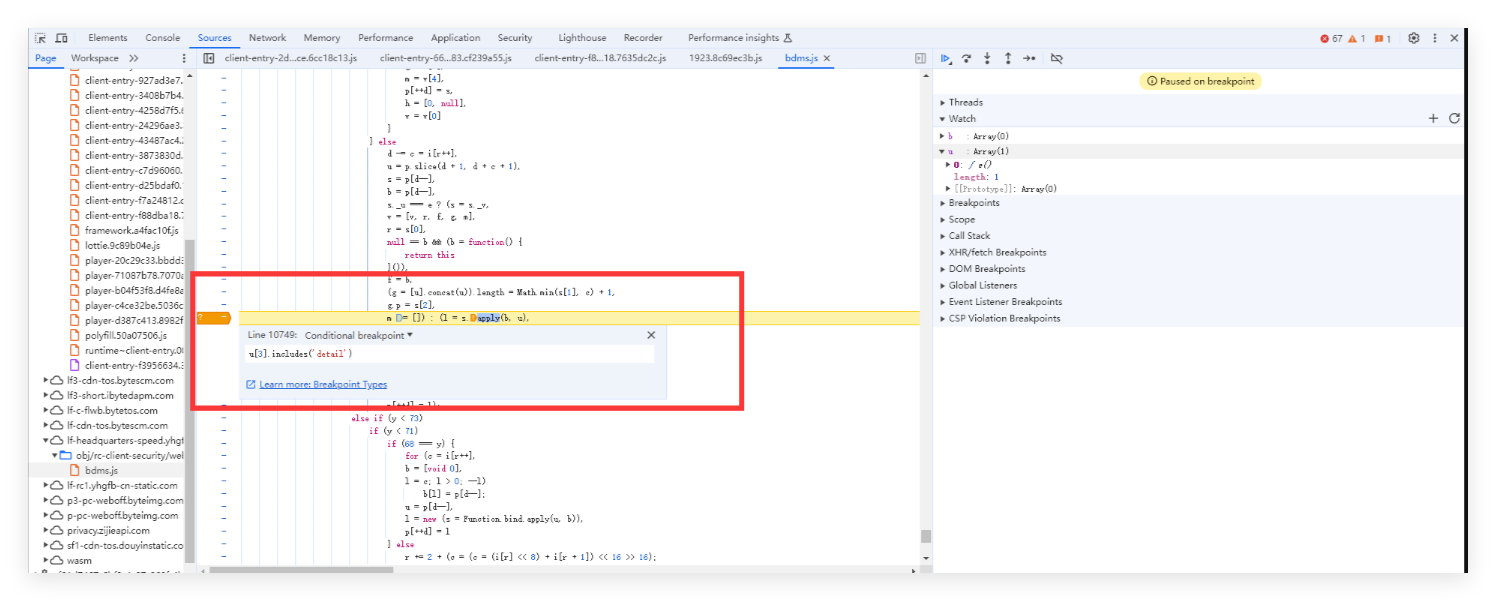Screen dimensions: 1496x601
Task: Toggle the navigator sidebar icon beside file tabs
Action: (209, 58)
